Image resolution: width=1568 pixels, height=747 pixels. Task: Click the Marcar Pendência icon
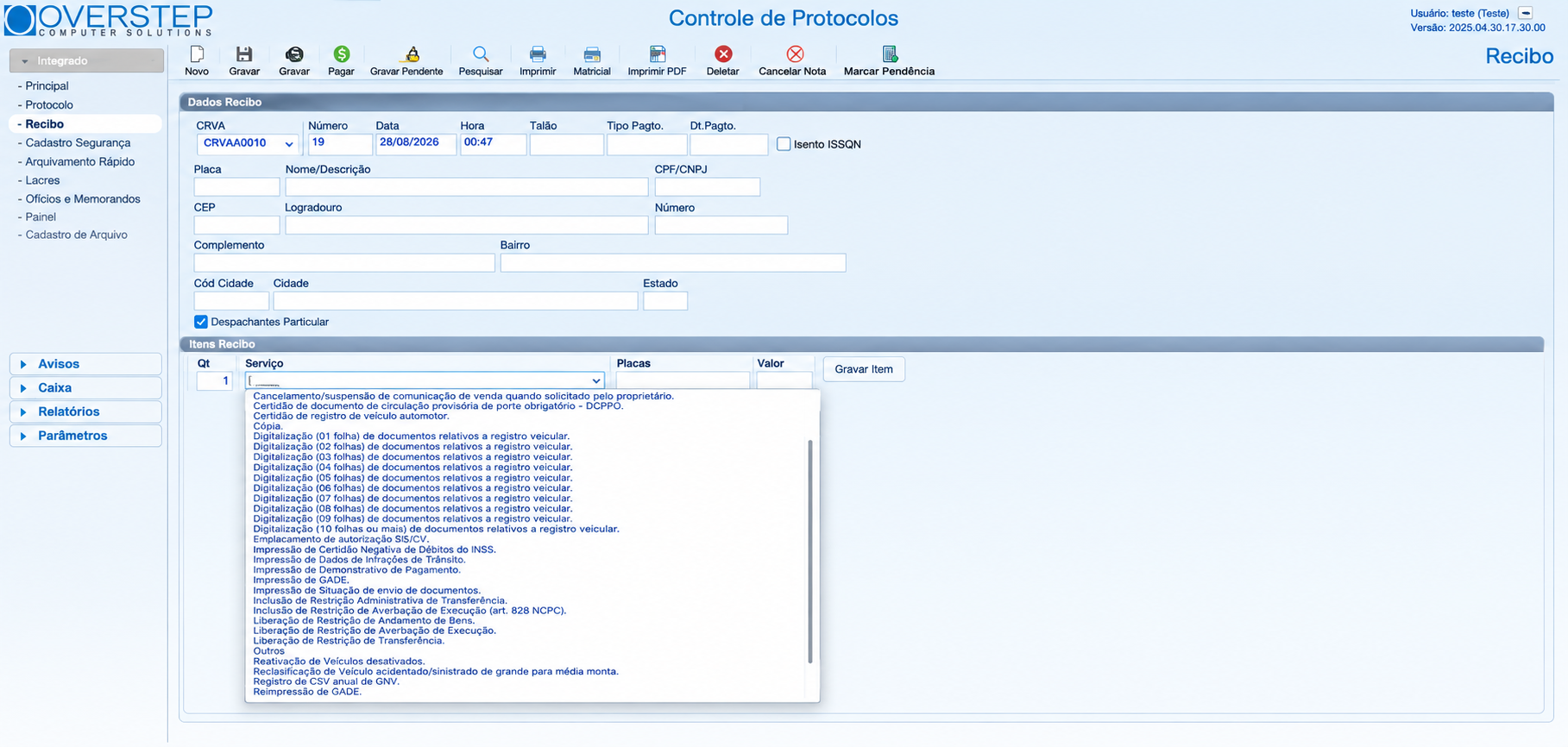[x=890, y=54]
